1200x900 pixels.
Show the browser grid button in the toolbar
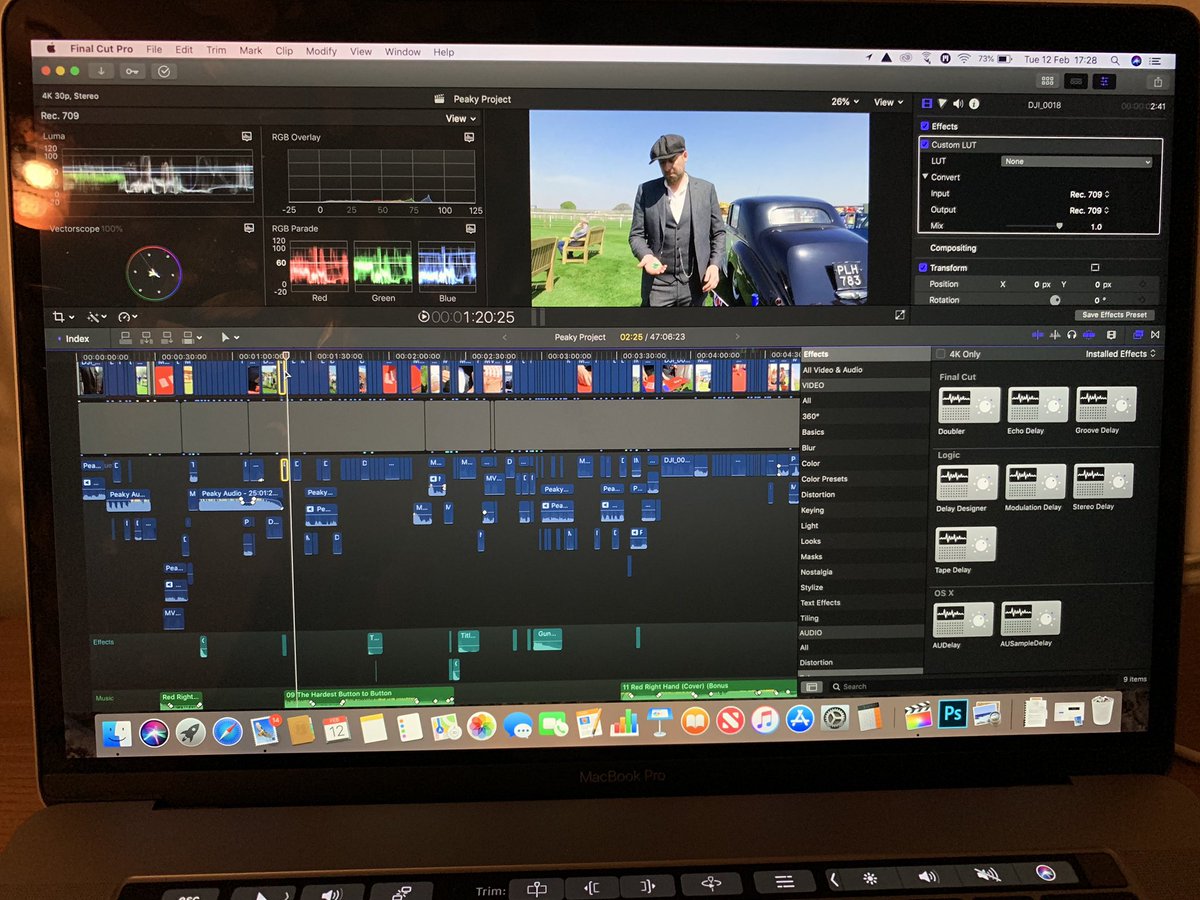(1048, 81)
